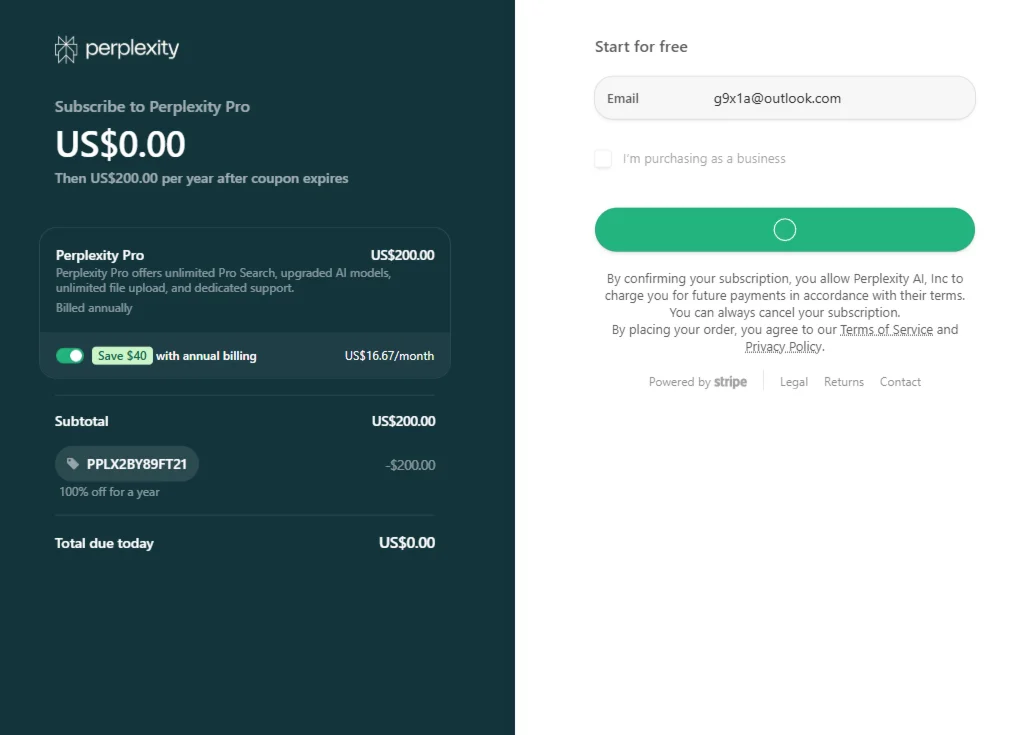Image resolution: width=1027 pixels, height=735 pixels.
Task: Click the Perplexity Pro product title
Action: tap(100, 255)
